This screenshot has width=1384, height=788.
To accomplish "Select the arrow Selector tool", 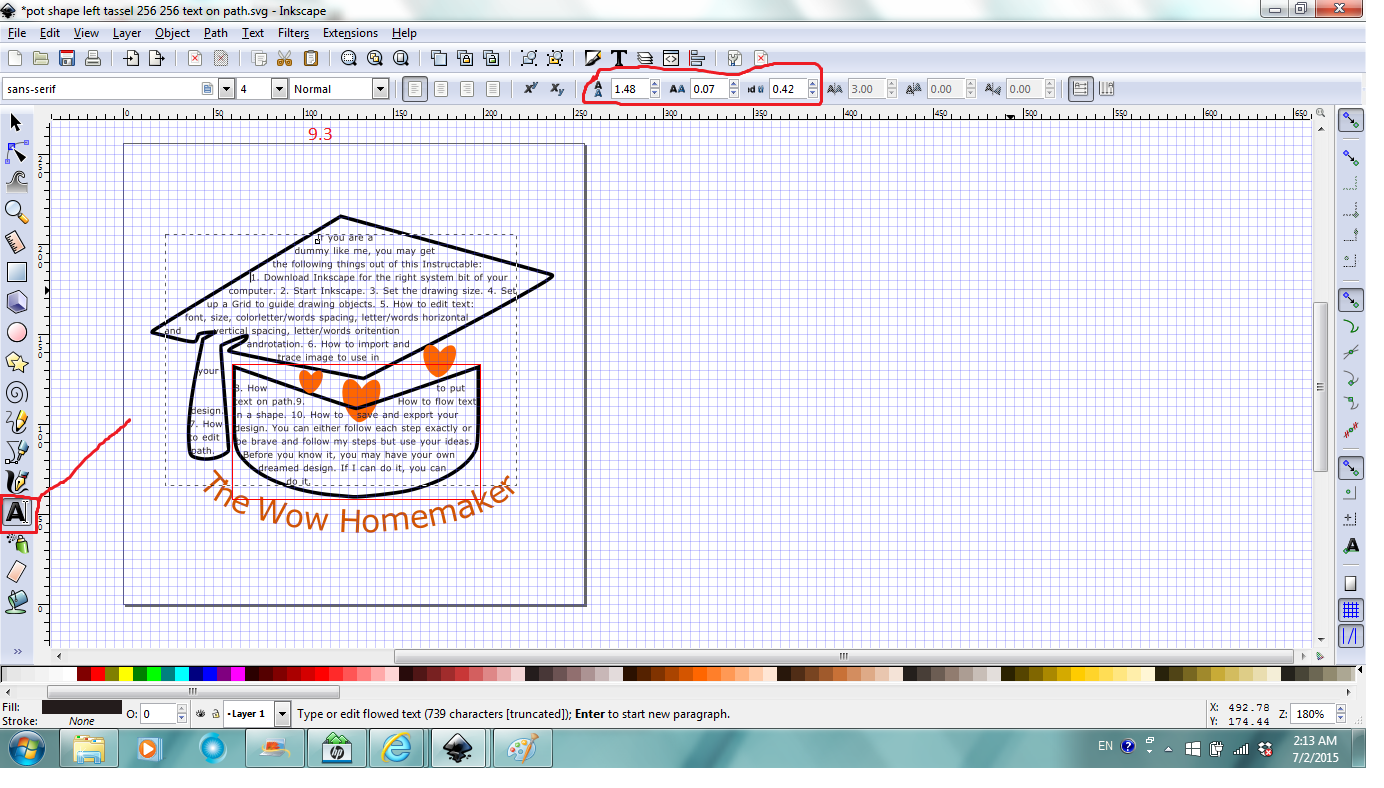I will [x=16, y=123].
